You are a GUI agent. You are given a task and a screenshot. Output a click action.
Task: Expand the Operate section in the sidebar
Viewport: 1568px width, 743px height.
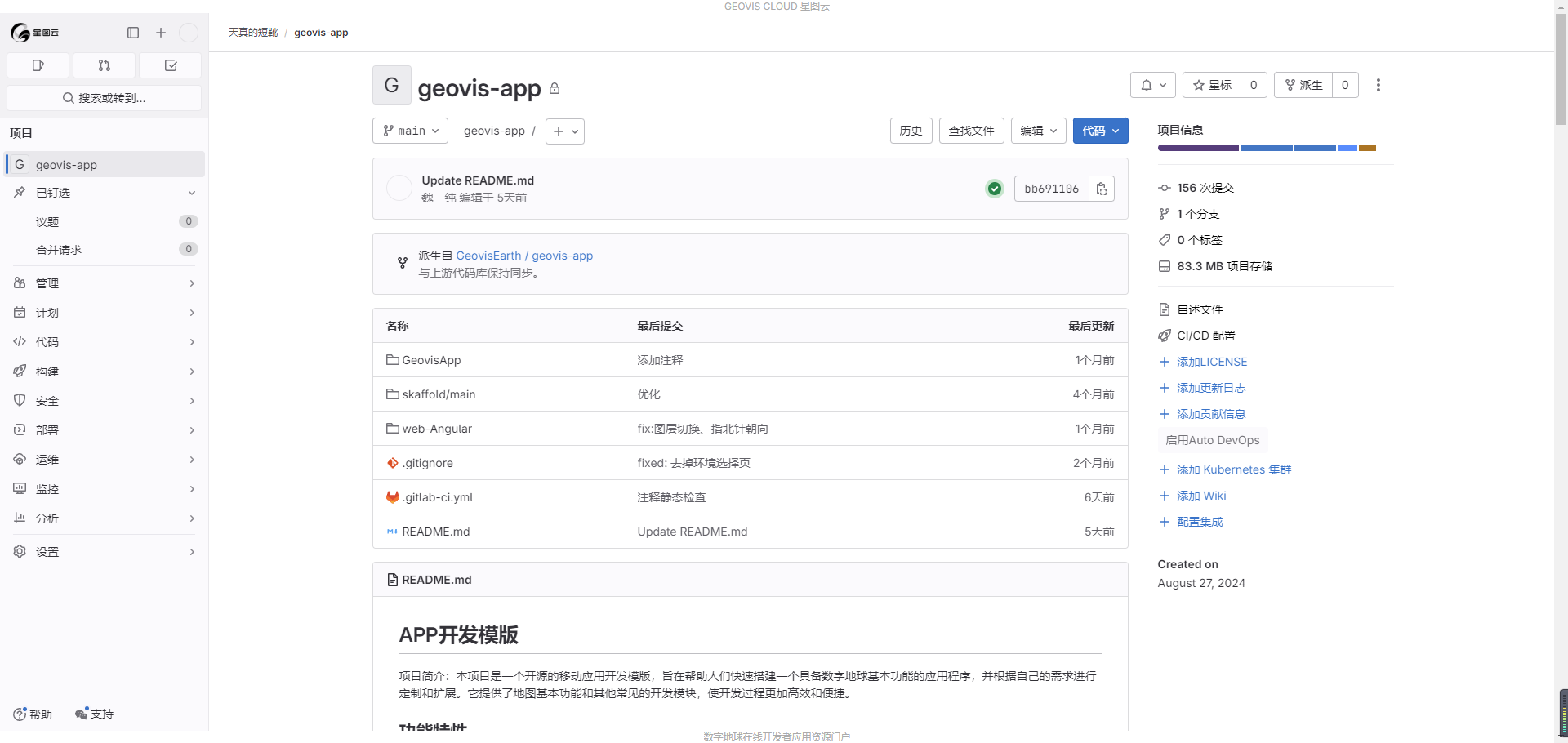coord(104,460)
